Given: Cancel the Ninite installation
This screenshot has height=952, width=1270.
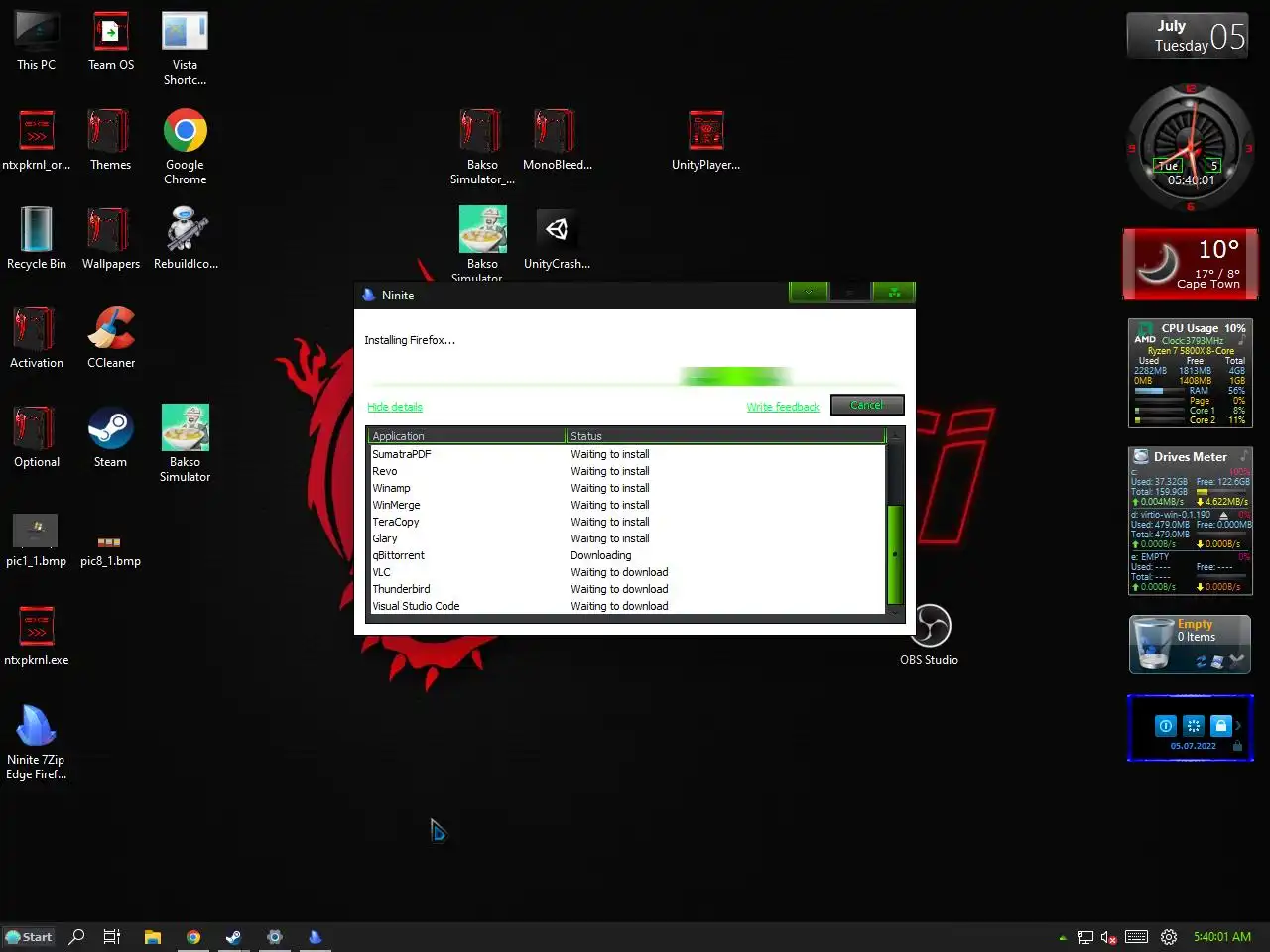Looking at the screenshot, I should [867, 405].
